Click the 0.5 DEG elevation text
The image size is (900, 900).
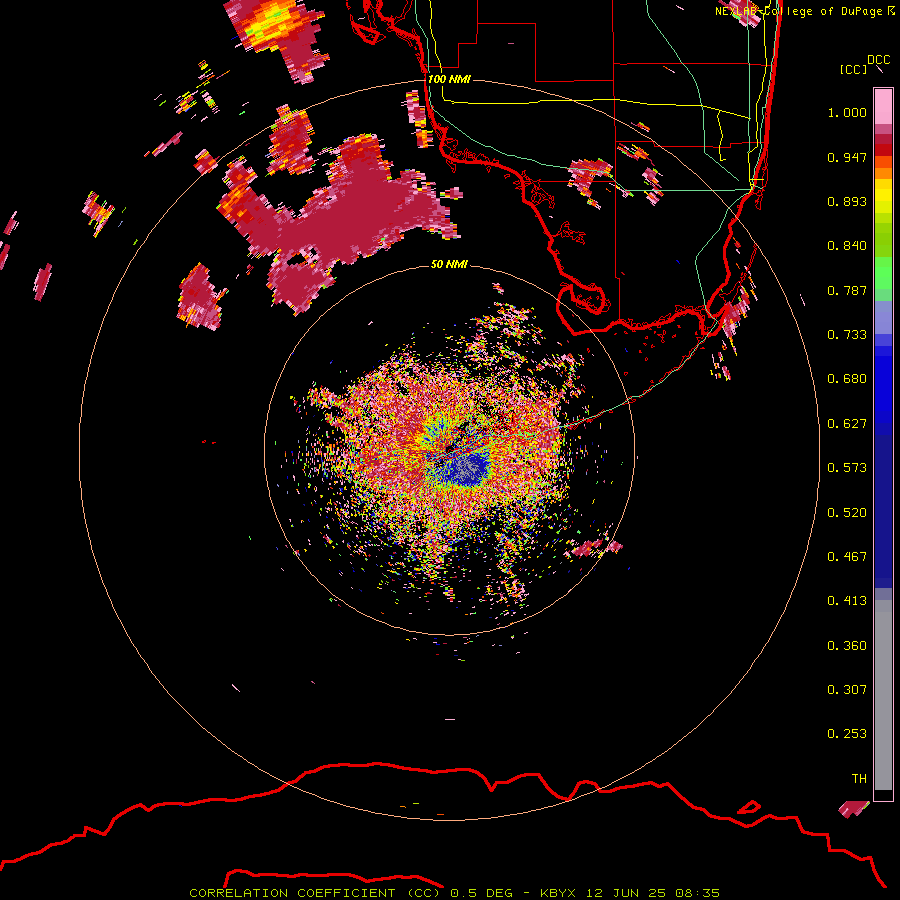click(481, 893)
